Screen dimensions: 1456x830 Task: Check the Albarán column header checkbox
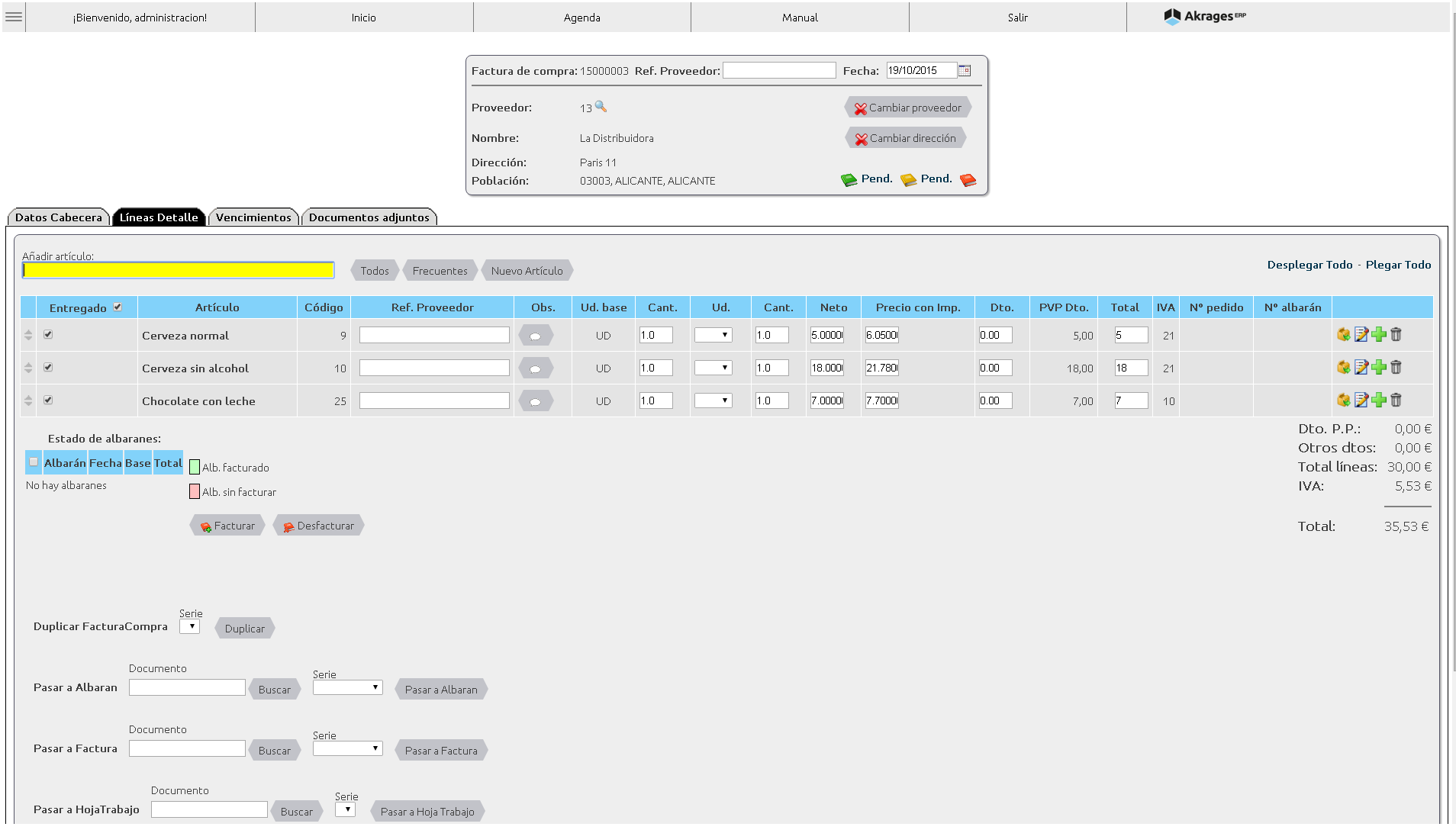[x=33, y=462]
